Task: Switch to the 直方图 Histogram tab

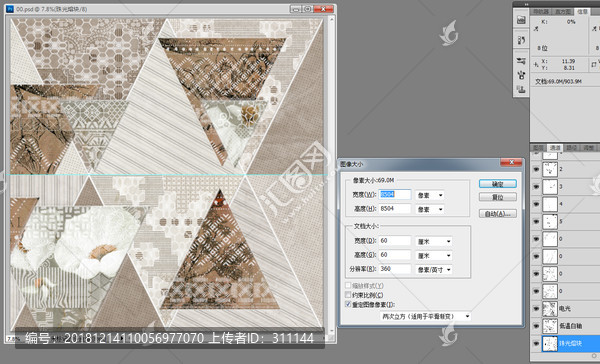Action: pyautogui.click(x=563, y=11)
